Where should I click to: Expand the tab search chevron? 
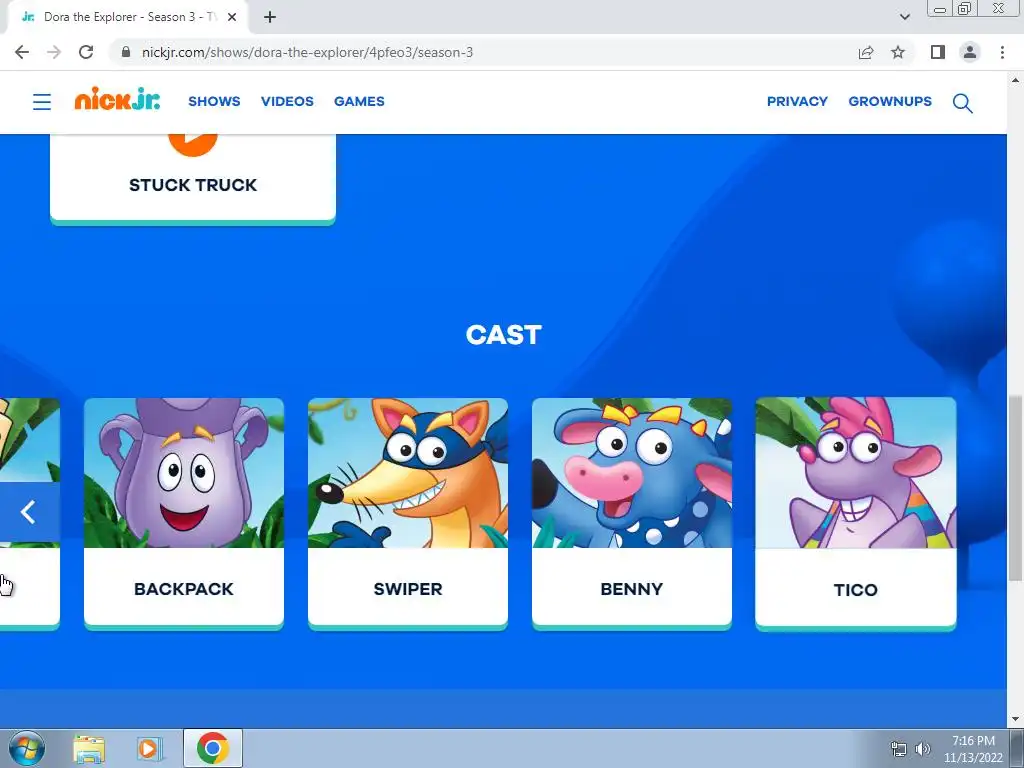point(904,17)
